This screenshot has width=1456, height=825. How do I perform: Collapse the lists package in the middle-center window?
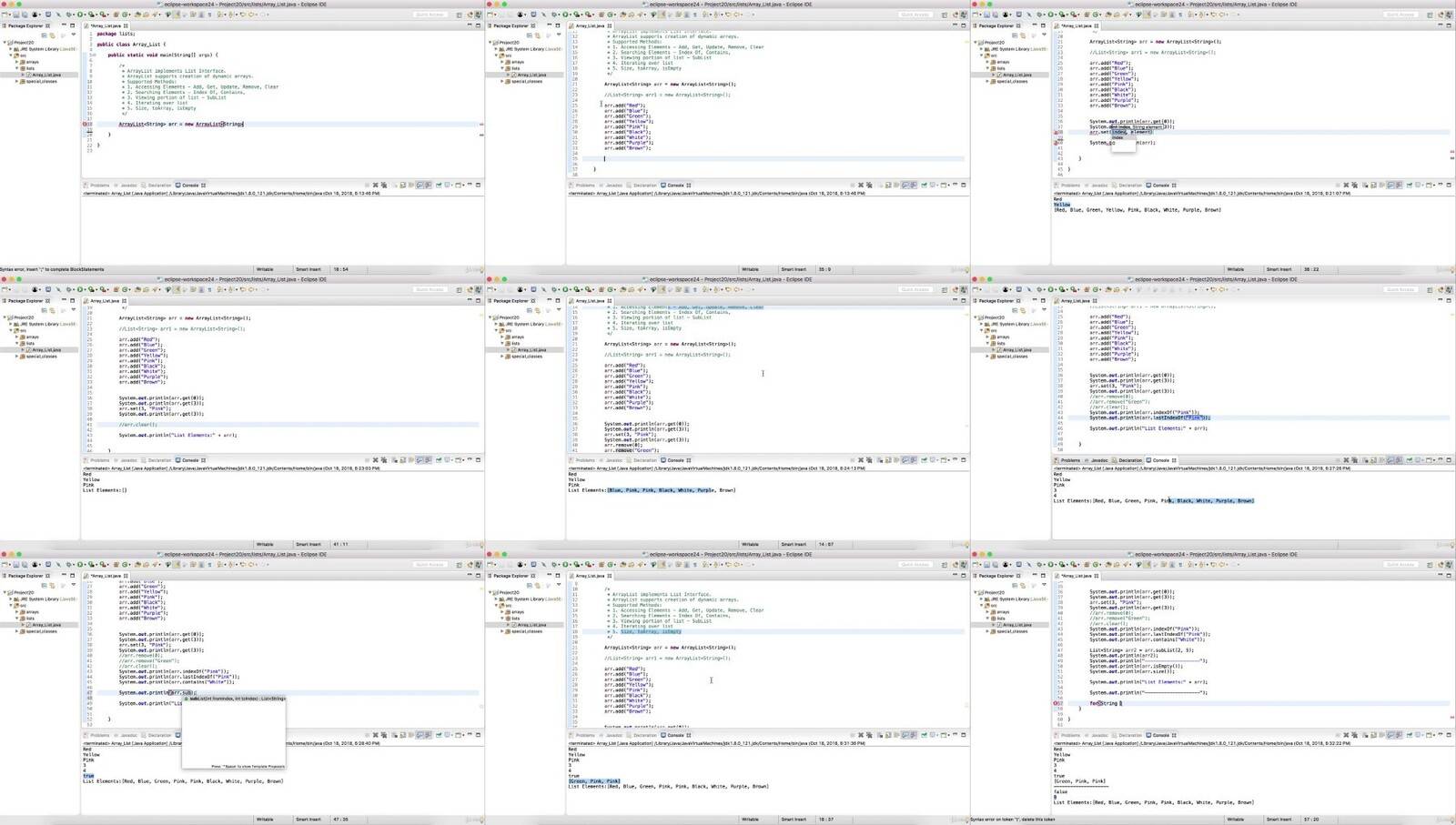click(x=500, y=343)
